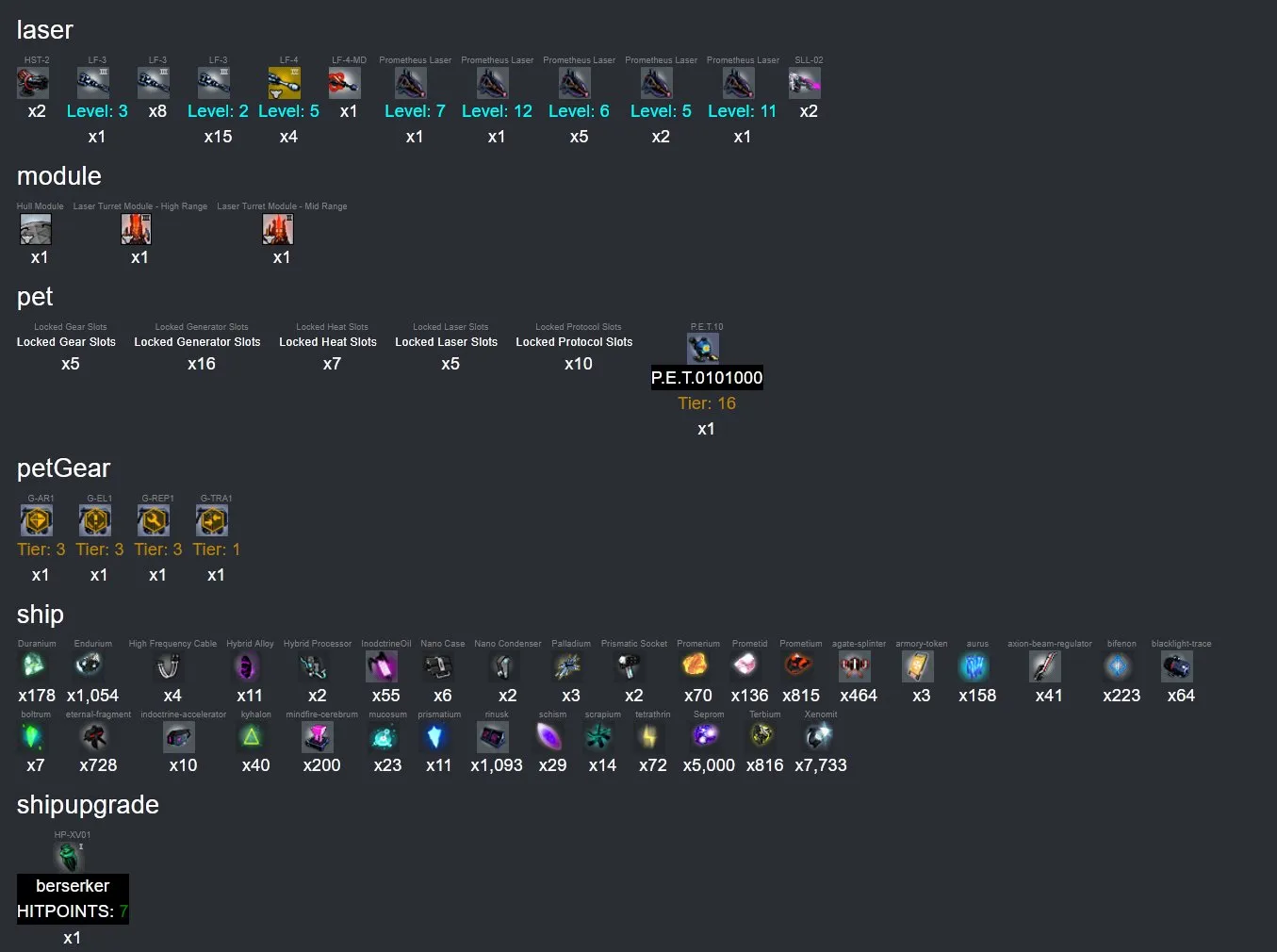1277x952 pixels.
Task: Click the armory-token icon
Action: pos(918,666)
